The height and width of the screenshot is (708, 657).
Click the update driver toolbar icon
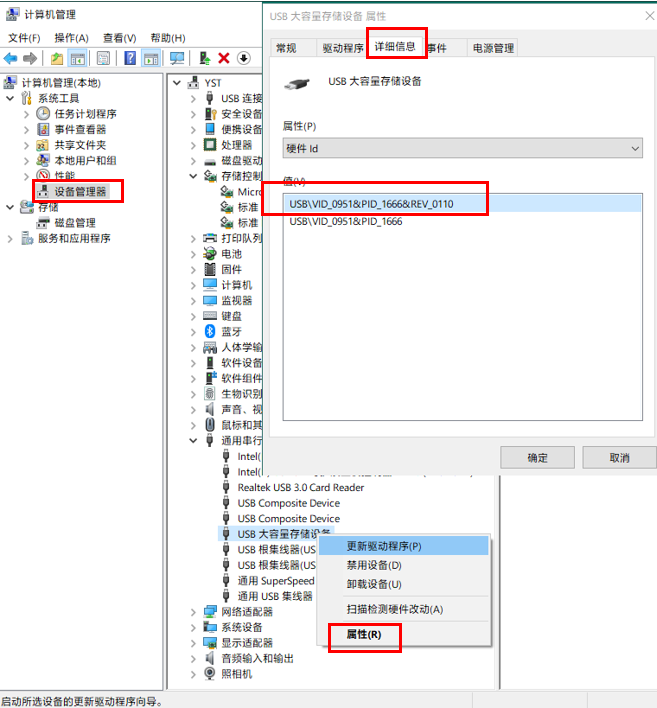(204, 59)
